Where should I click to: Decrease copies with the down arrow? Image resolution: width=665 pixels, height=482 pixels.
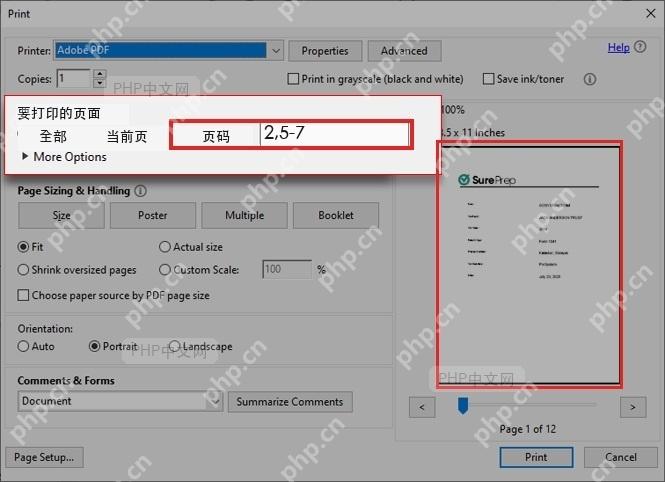tap(100, 83)
